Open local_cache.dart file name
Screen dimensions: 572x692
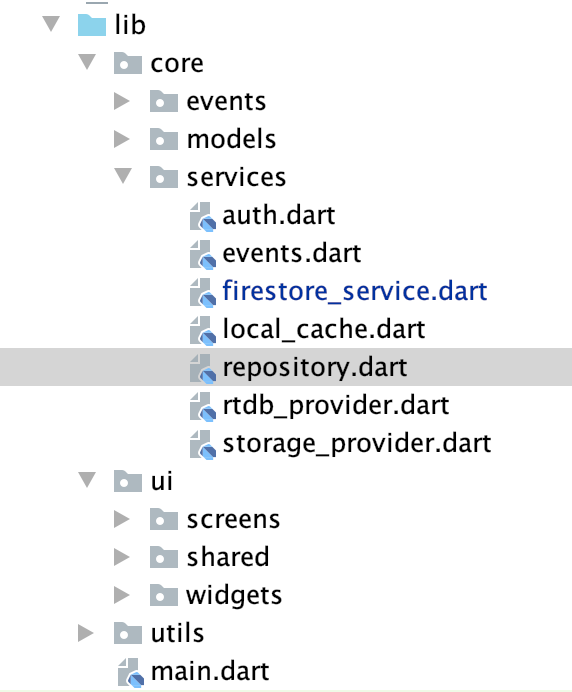coord(324,329)
